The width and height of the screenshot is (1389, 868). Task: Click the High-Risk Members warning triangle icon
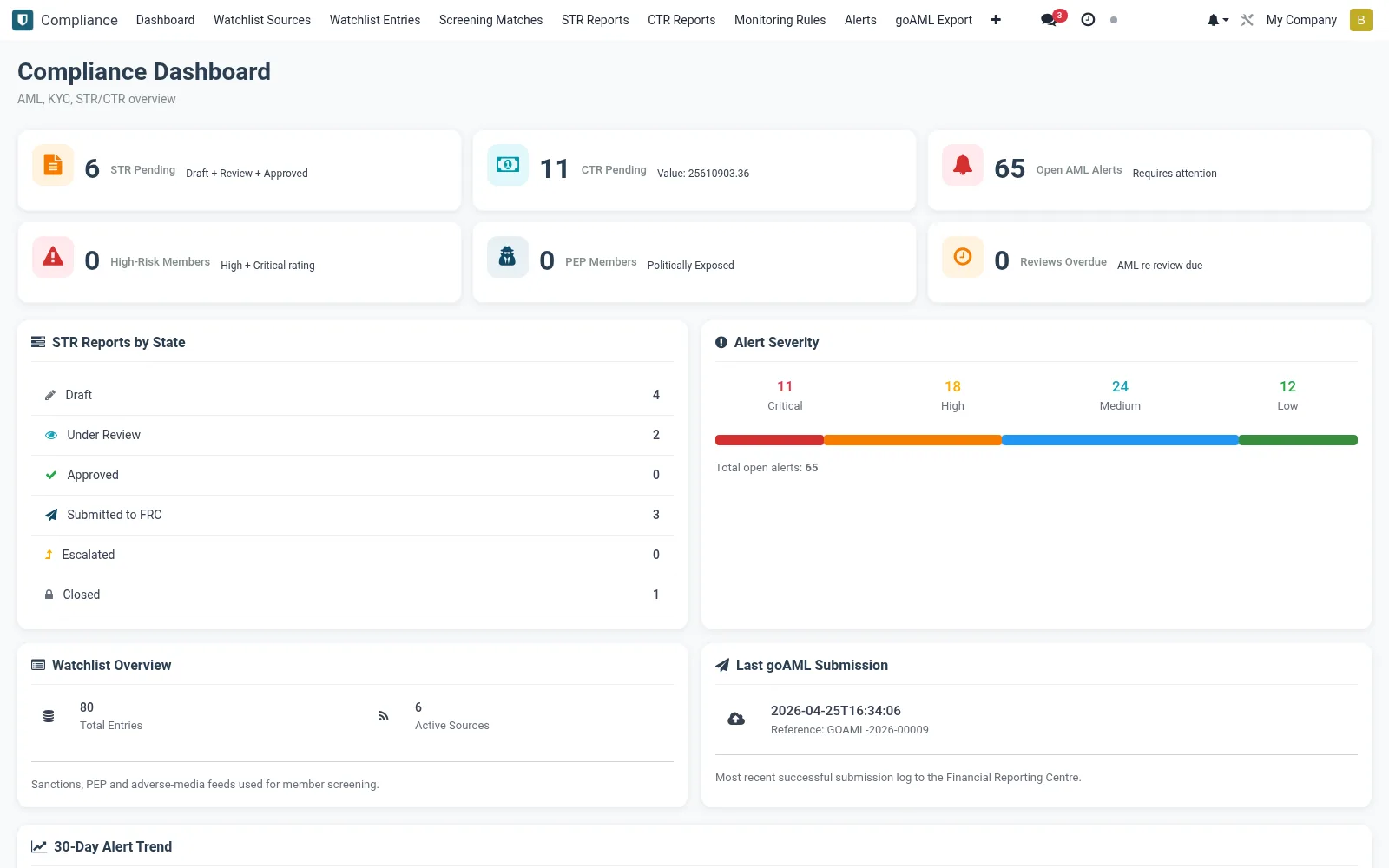point(53,257)
